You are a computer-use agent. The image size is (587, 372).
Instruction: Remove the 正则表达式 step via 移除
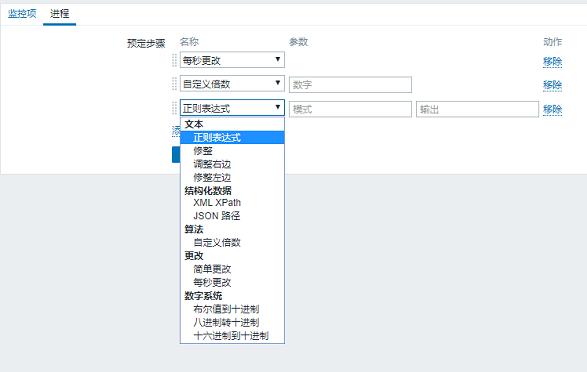tap(553, 110)
